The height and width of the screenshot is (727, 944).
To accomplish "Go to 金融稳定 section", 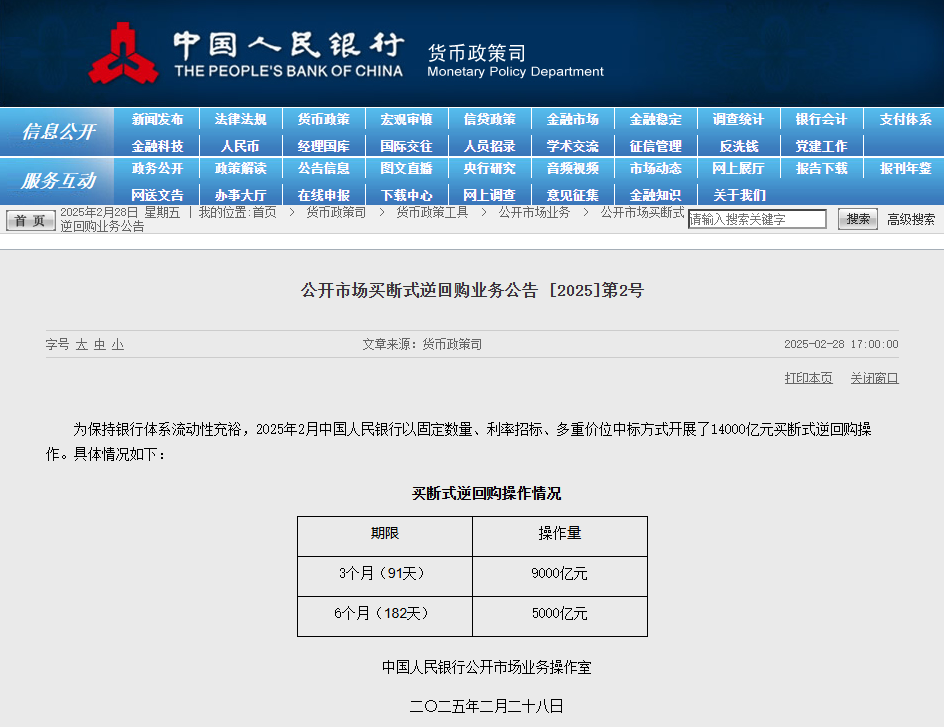I will point(656,119).
